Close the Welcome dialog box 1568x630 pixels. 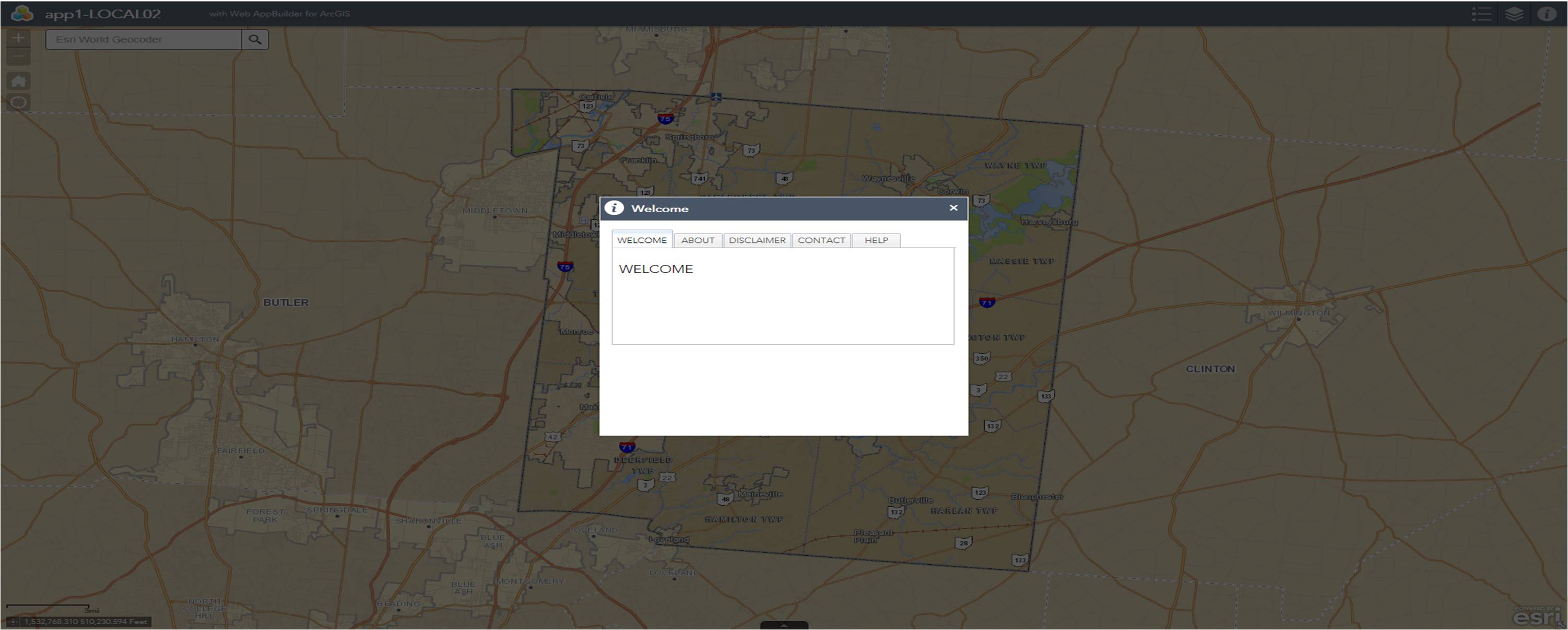[x=952, y=207]
